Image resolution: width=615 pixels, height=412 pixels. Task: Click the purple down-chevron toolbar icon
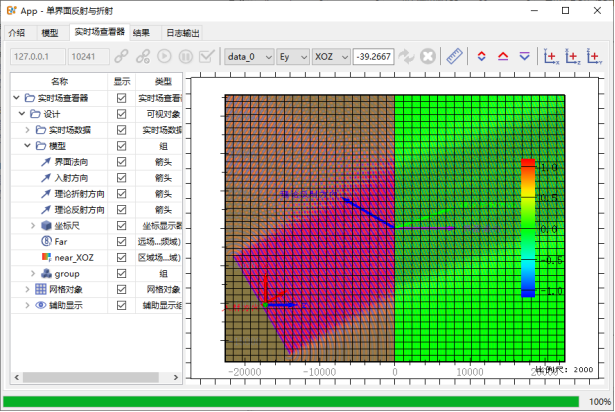[524, 57]
